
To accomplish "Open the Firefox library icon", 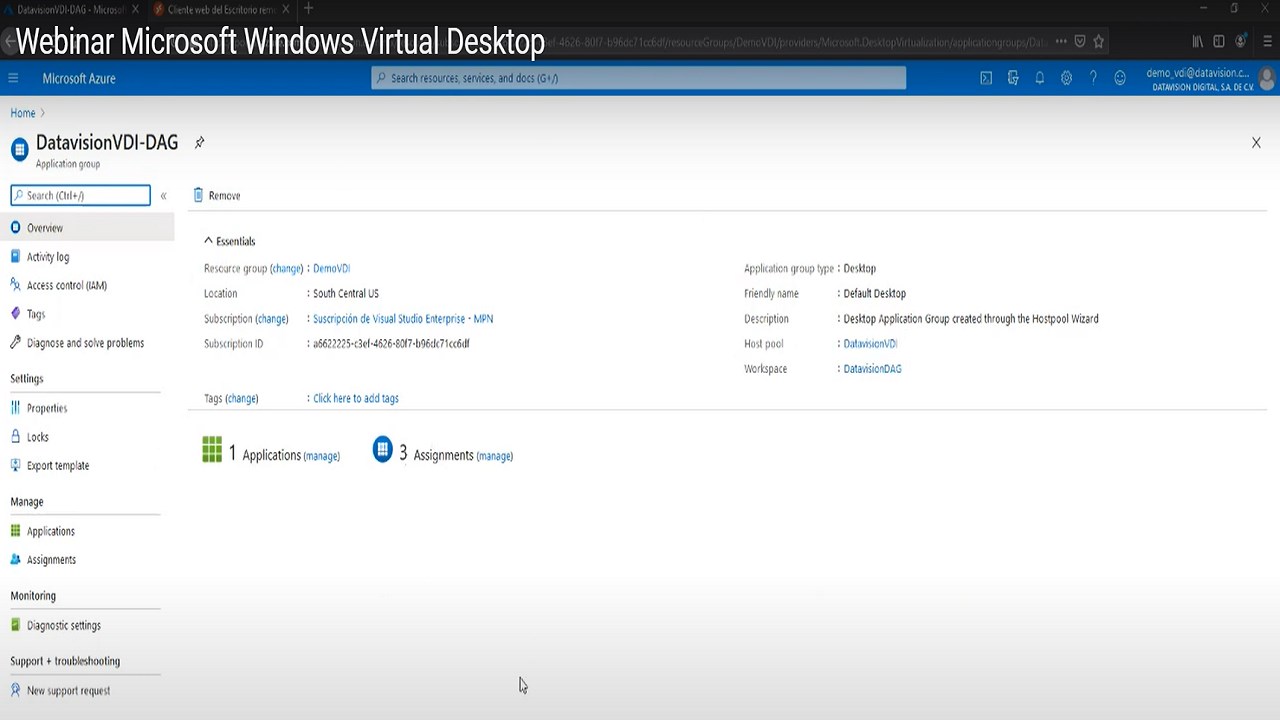I will point(1197,42).
